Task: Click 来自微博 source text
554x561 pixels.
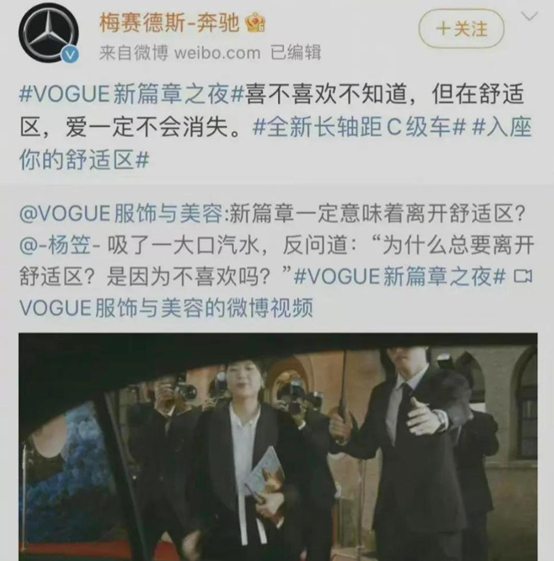Action: click(x=134, y=53)
